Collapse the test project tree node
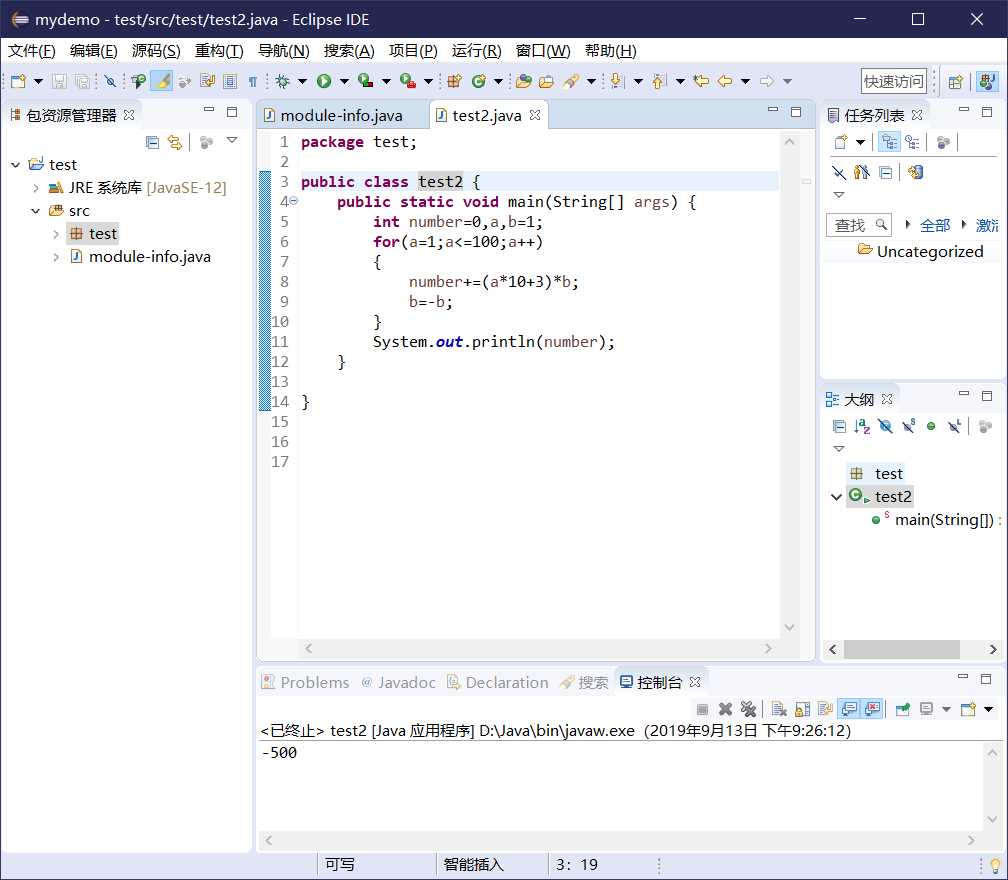The image size is (1008, 880). [x=15, y=165]
